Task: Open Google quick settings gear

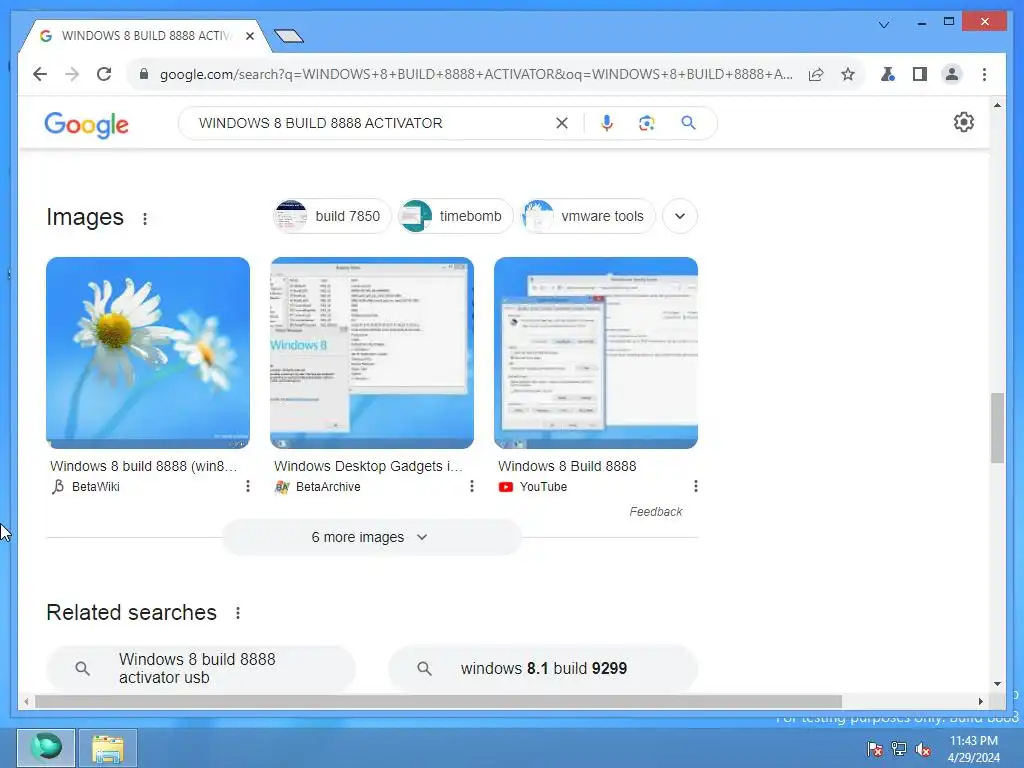Action: click(x=963, y=122)
